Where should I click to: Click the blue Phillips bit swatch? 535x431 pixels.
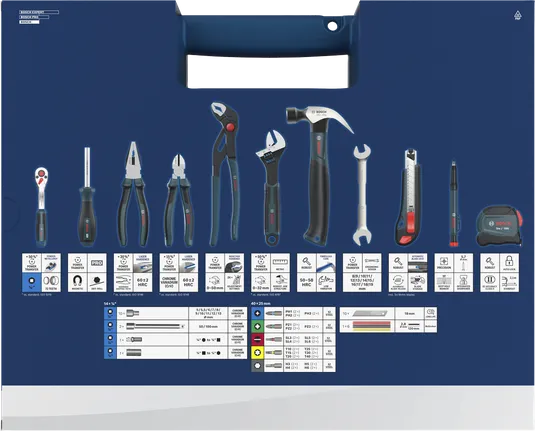pos(258,313)
